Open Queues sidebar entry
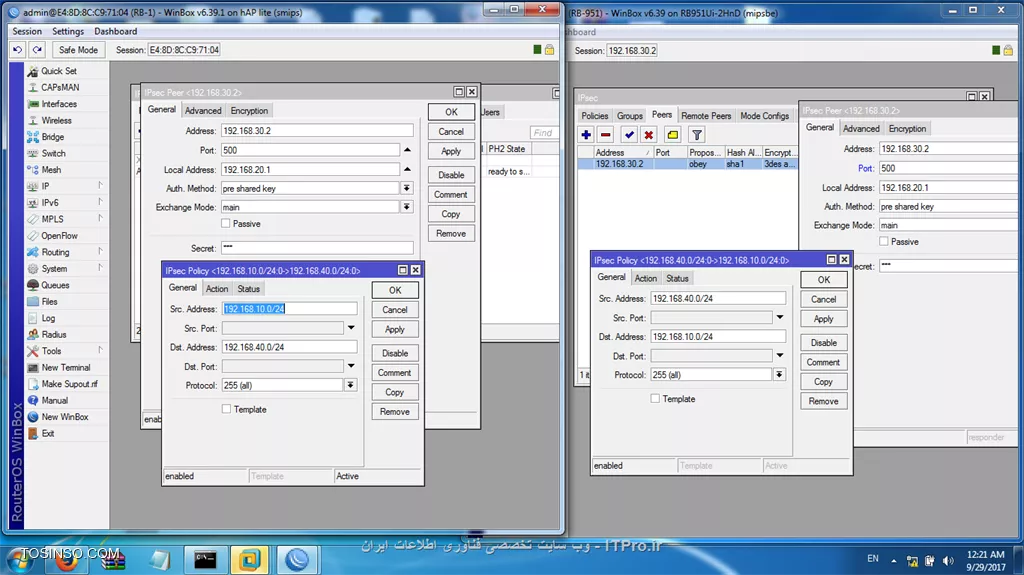This screenshot has width=1024, height=575. [55, 285]
